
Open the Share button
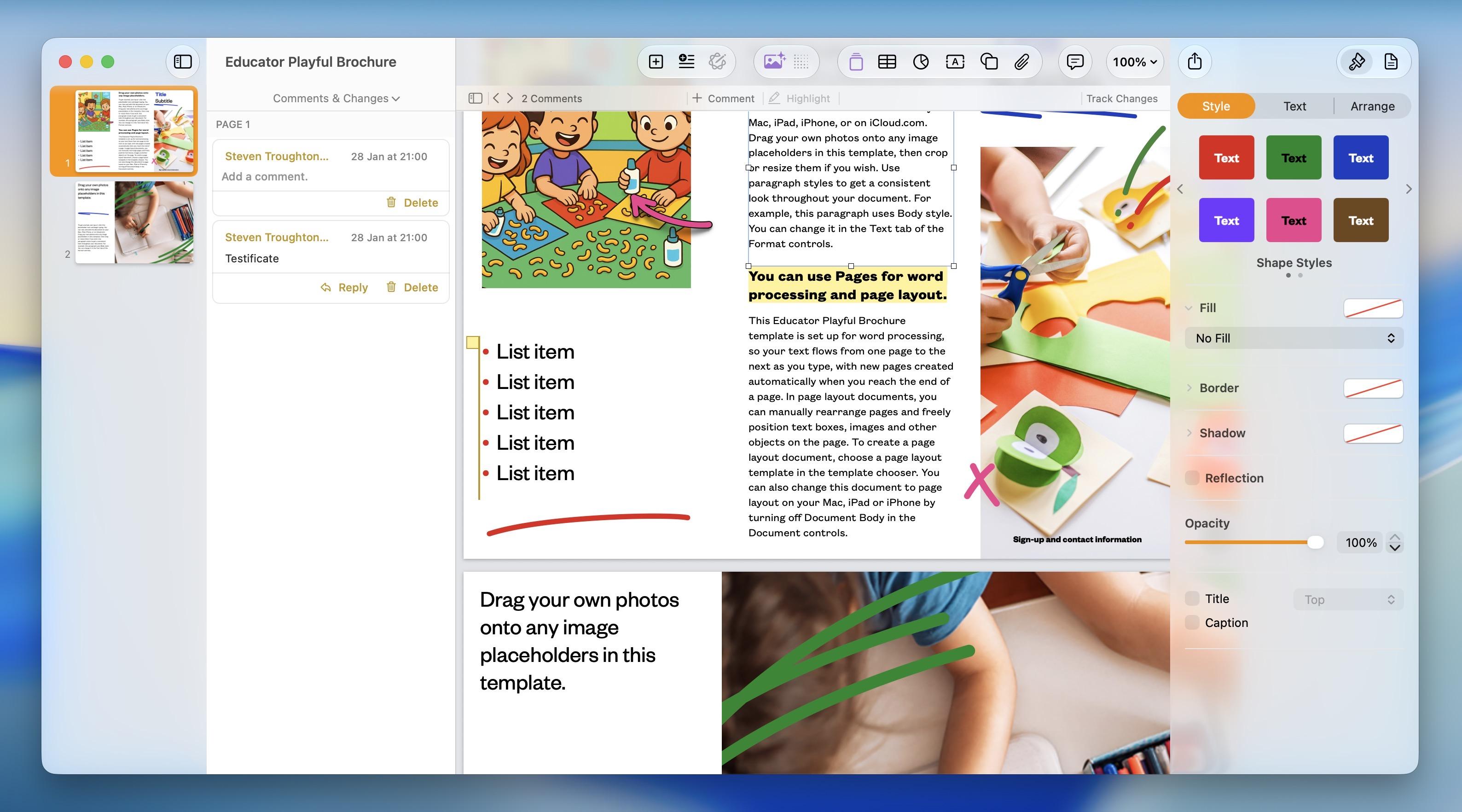tap(1195, 61)
